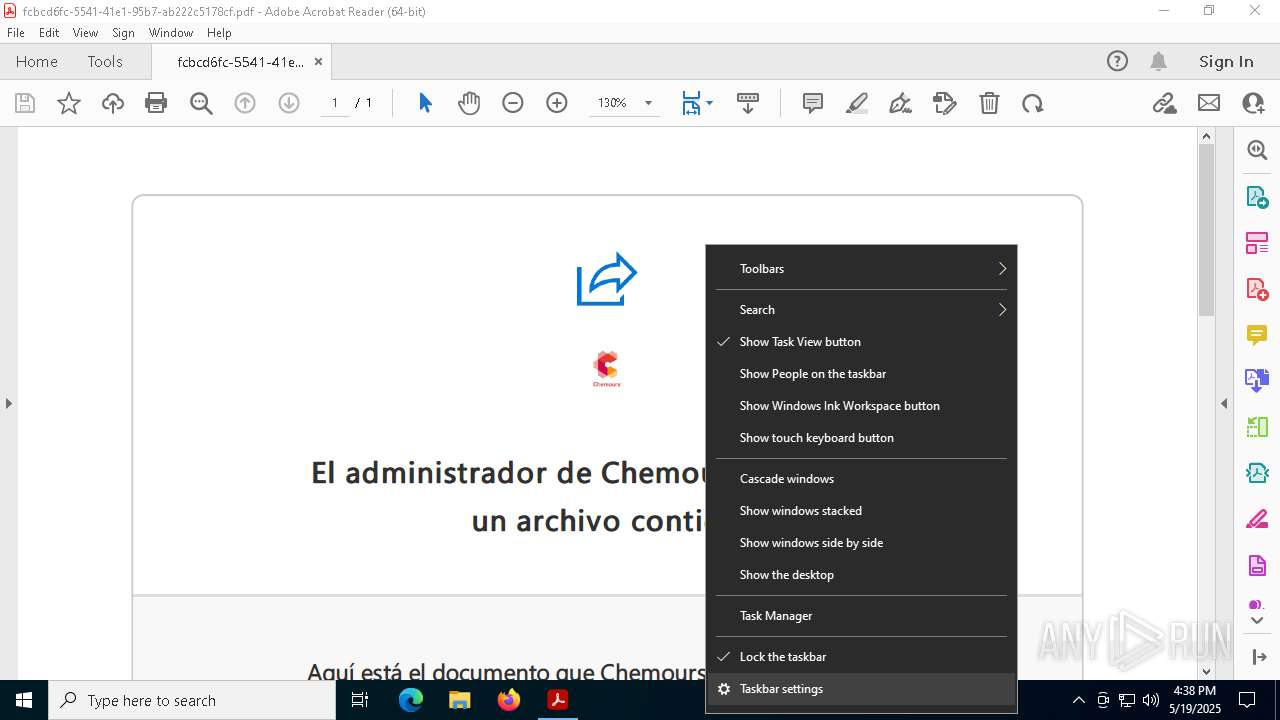This screenshot has width=1280, height=720.
Task: Expand the Toolbars submenu
Action: [x=861, y=269]
